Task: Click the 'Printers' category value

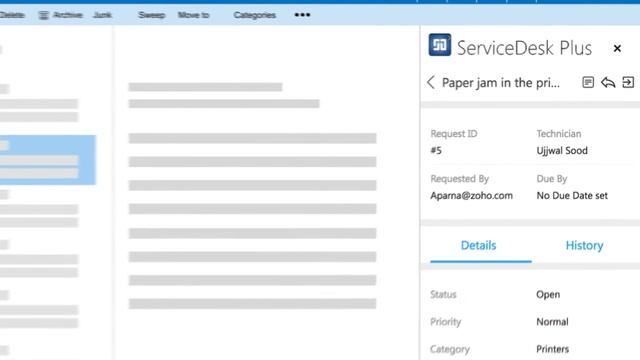Action: 553,349
